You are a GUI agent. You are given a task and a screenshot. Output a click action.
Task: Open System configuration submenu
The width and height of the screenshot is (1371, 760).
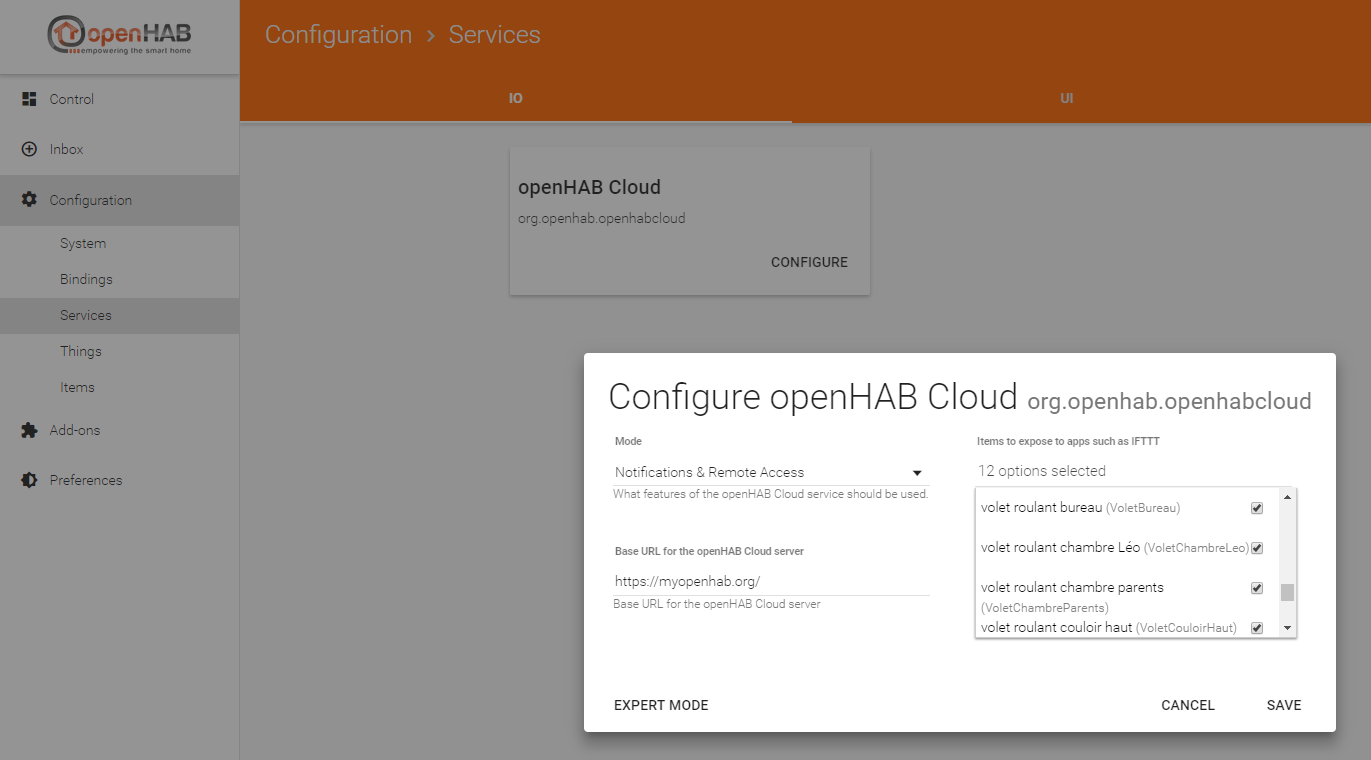point(119,243)
